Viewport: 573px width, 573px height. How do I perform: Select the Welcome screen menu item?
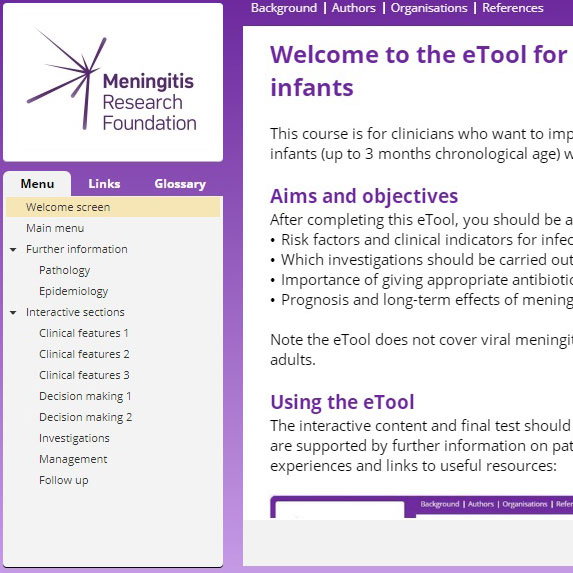click(x=113, y=207)
